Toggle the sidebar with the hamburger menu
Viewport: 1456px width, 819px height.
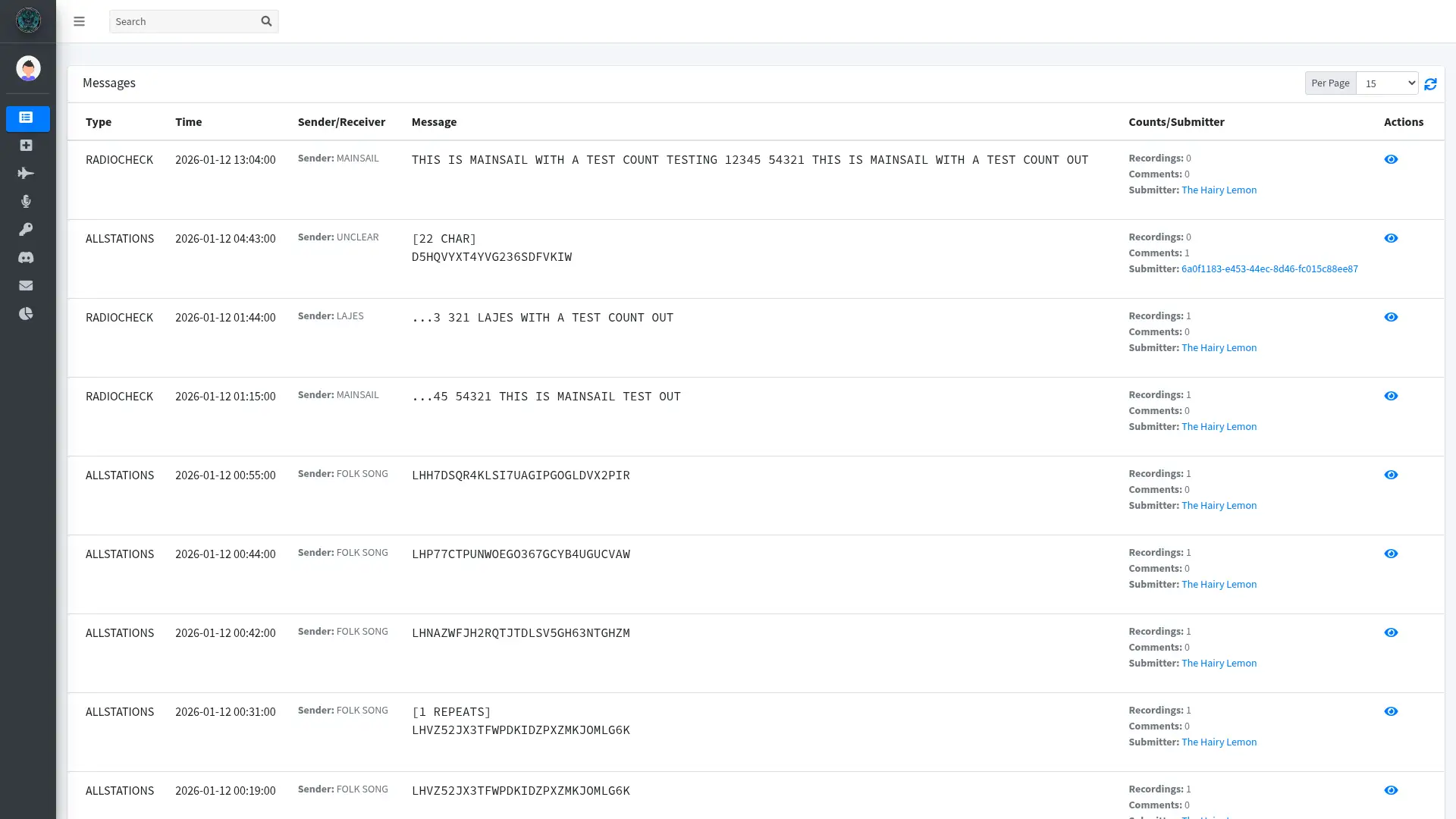pyautogui.click(x=79, y=21)
